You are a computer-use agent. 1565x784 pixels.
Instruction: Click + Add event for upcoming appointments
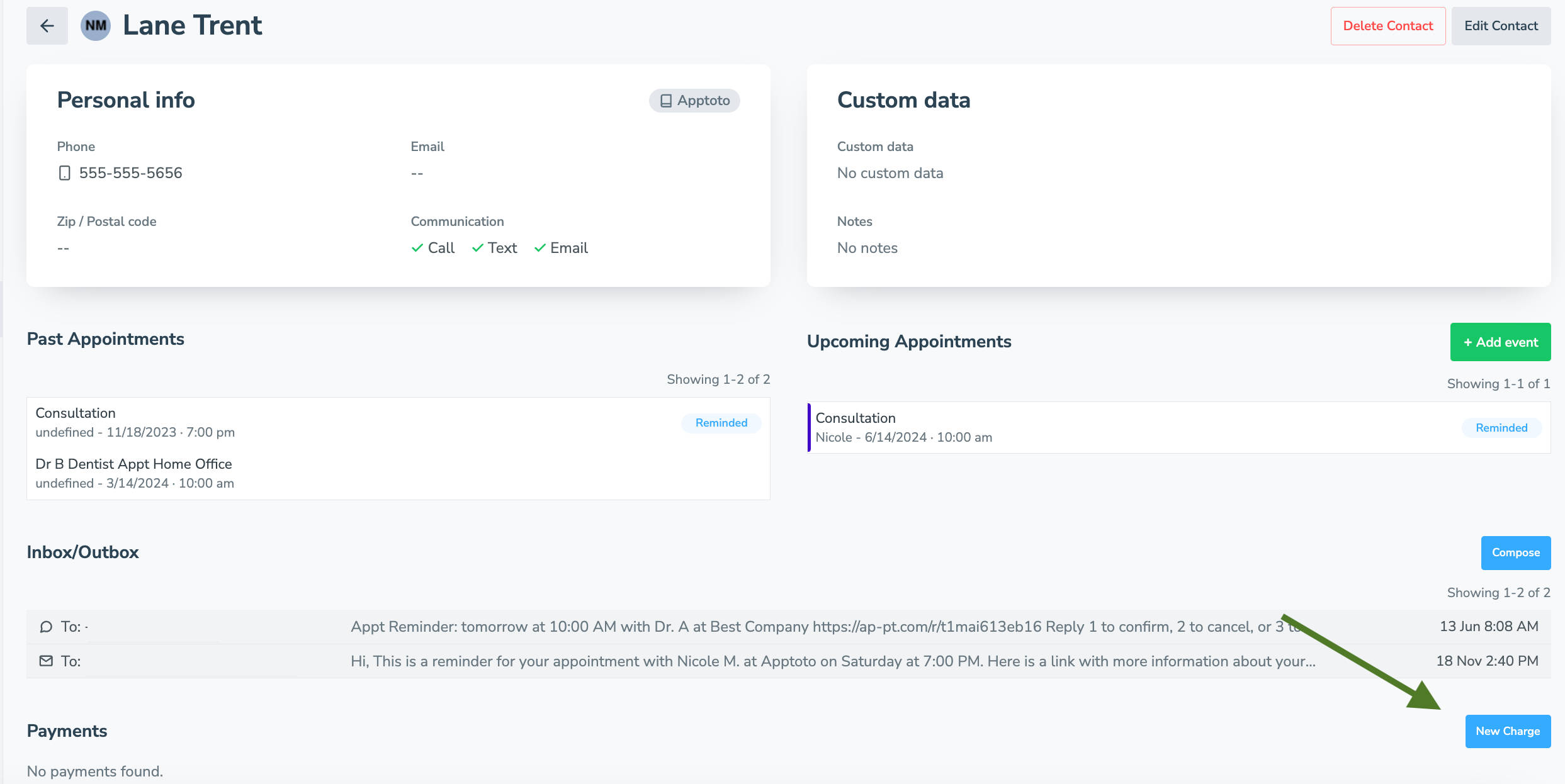pos(1500,342)
